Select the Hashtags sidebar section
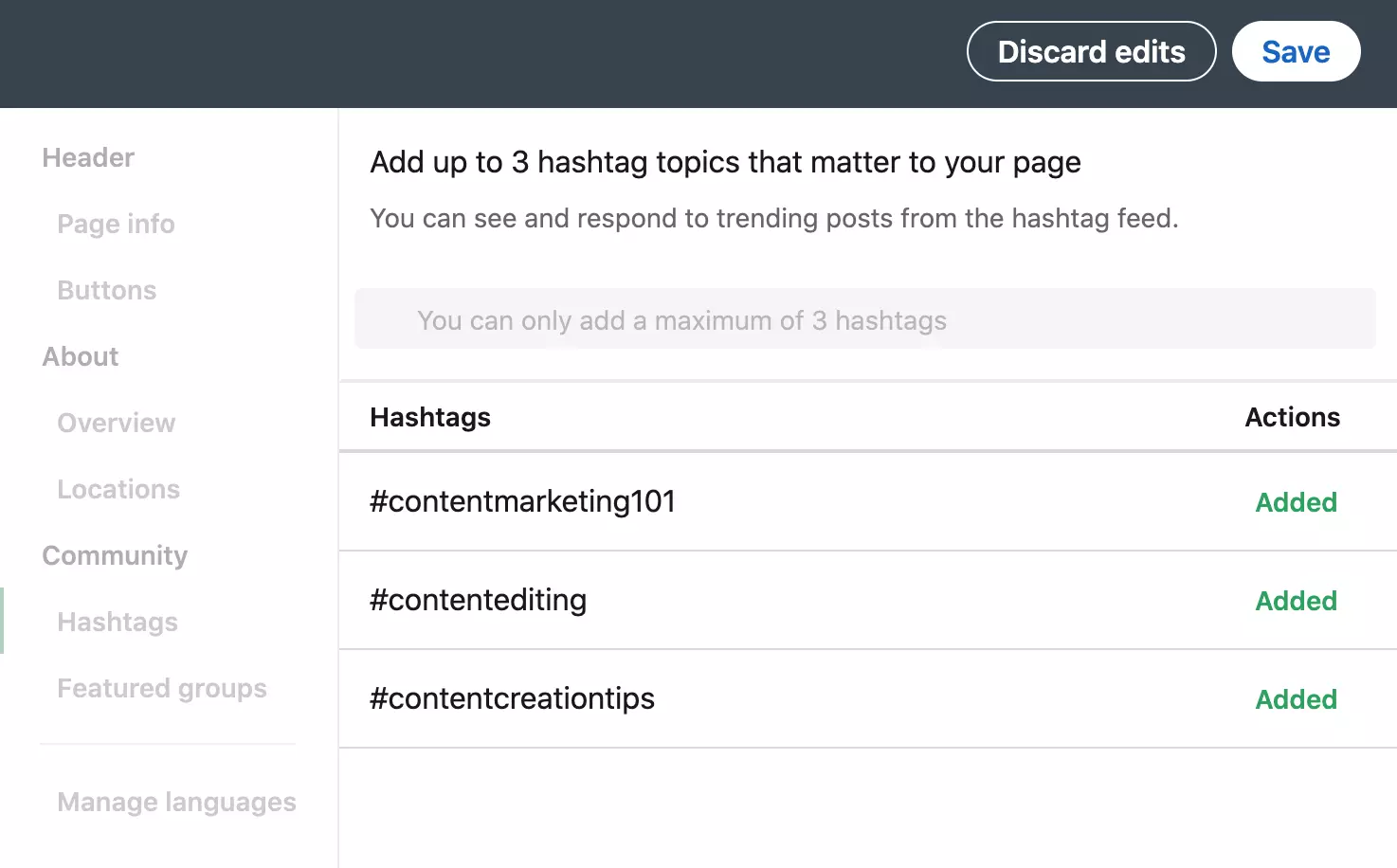Viewport: 1397px width, 868px height. click(118, 622)
